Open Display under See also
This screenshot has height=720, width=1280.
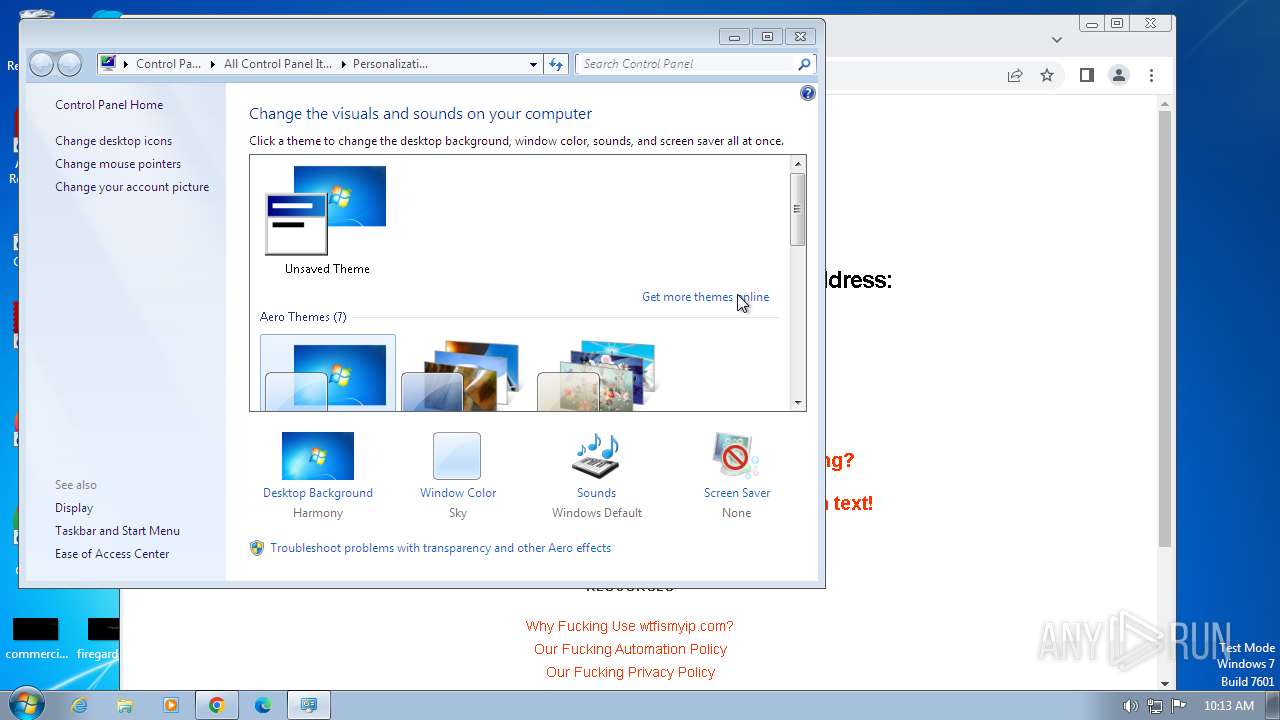[74, 508]
